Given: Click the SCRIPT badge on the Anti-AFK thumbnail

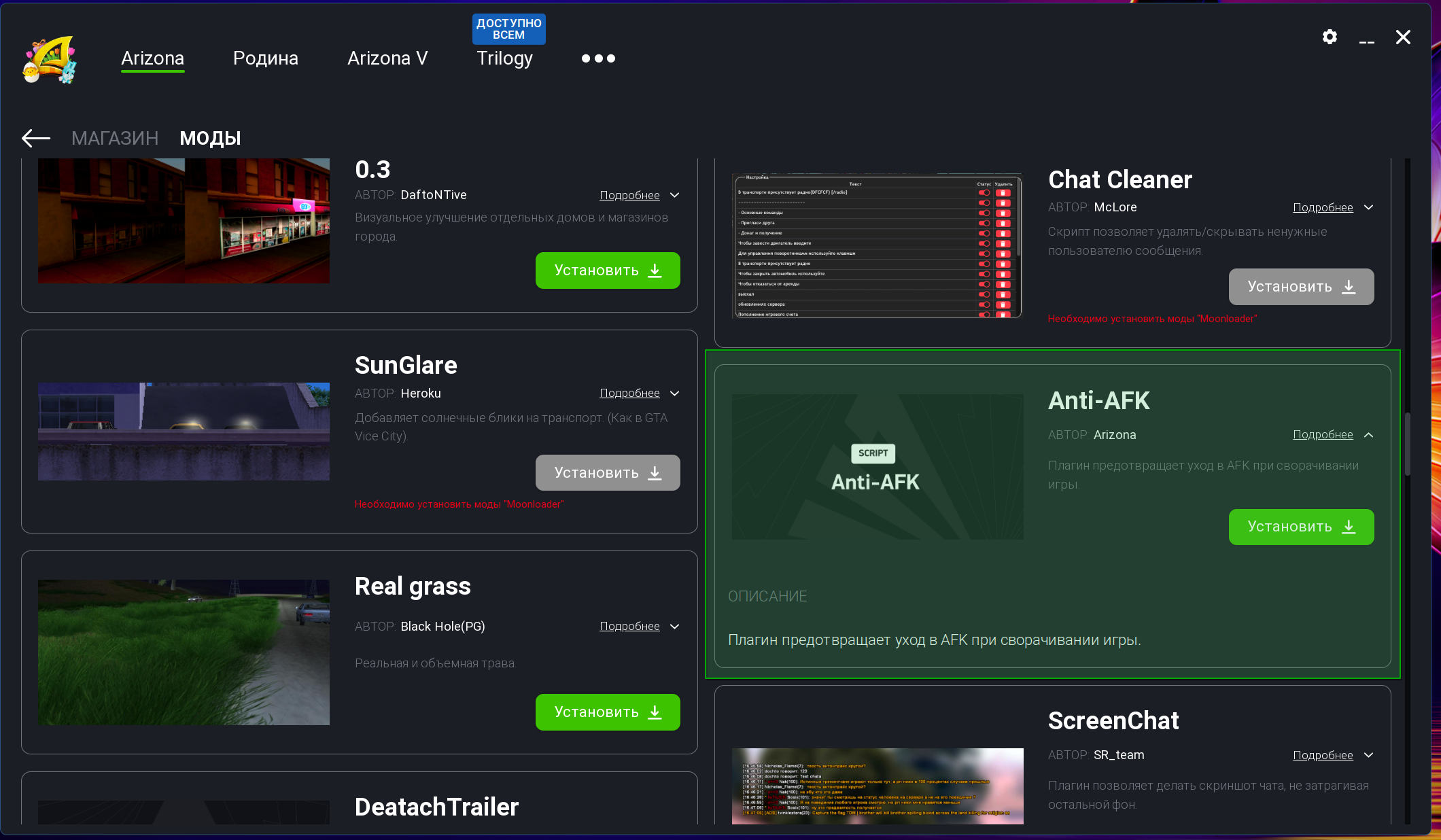Looking at the screenshot, I should 873,453.
